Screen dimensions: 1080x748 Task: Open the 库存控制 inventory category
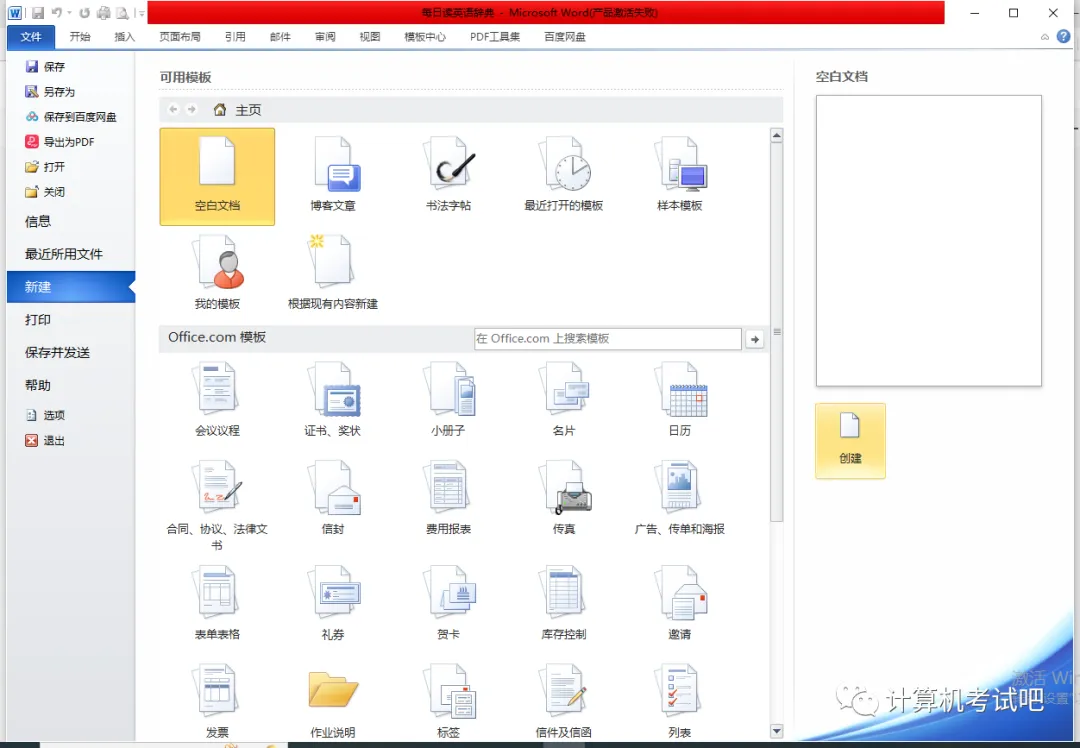[x=563, y=603]
